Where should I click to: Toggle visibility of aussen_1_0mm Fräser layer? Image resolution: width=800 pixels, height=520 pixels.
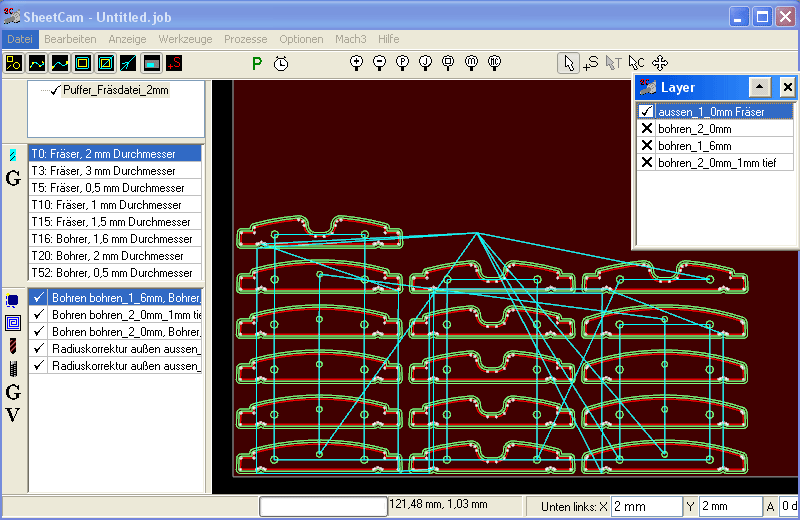coord(646,112)
